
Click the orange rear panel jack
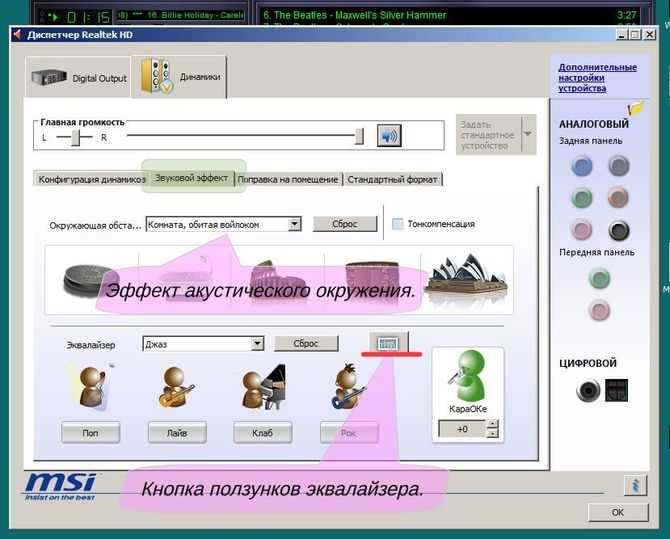618,198
